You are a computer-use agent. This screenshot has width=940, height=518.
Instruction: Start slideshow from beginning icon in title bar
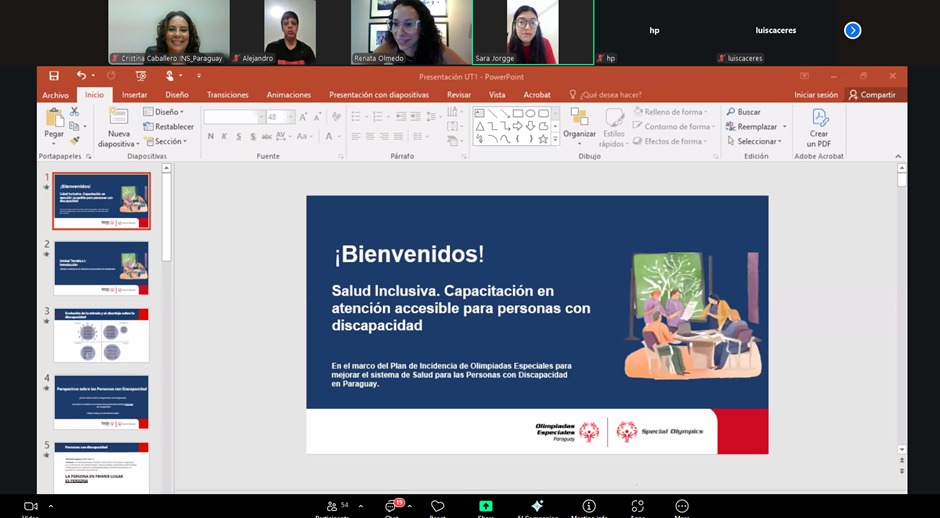click(141, 76)
